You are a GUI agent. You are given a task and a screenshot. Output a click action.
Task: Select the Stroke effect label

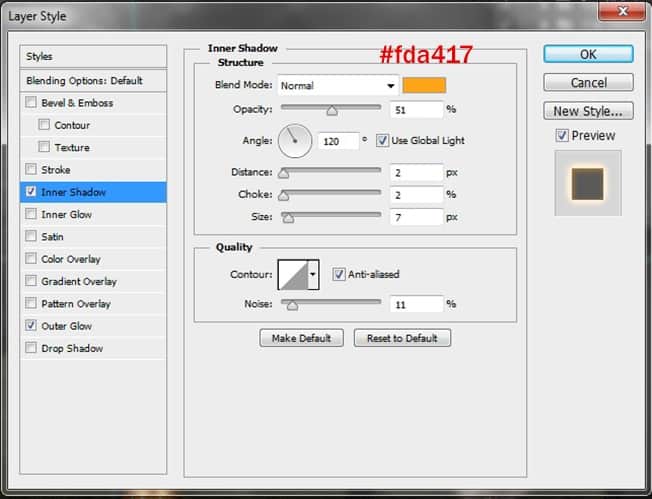[56, 170]
